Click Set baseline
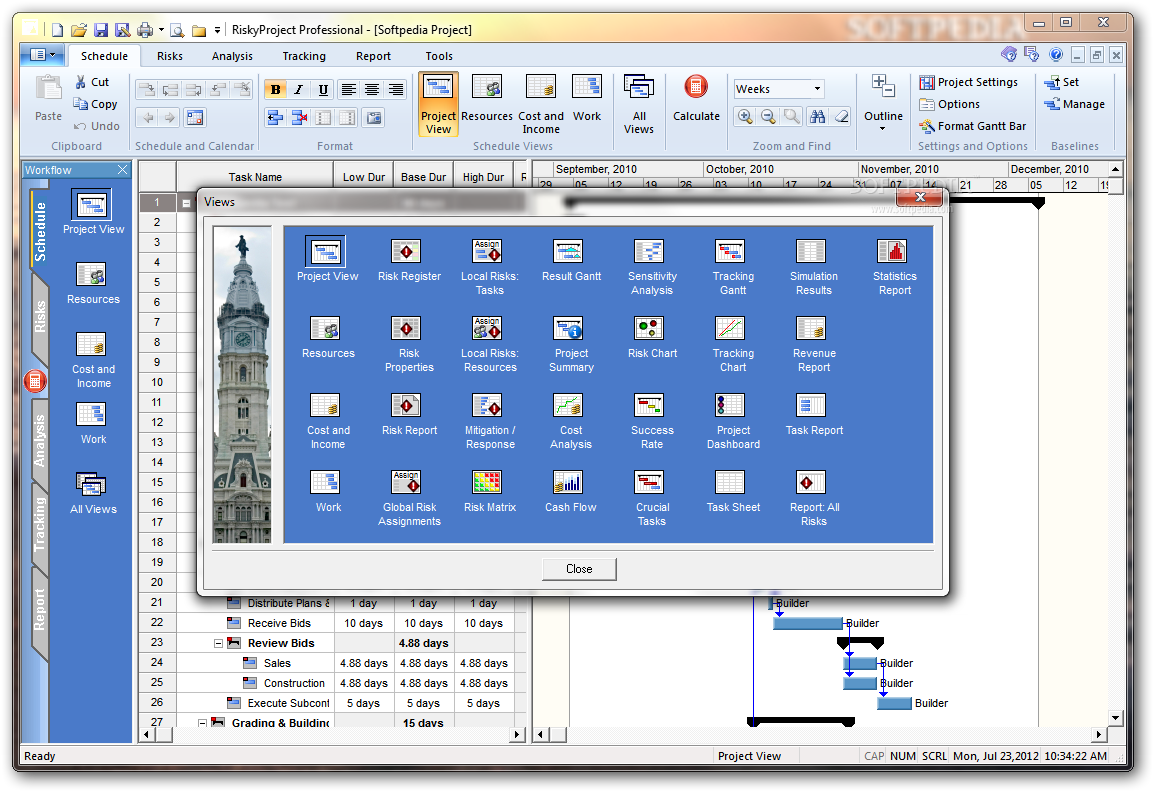Image resolution: width=1154 pixels, height=792 pixels. 1062,82
